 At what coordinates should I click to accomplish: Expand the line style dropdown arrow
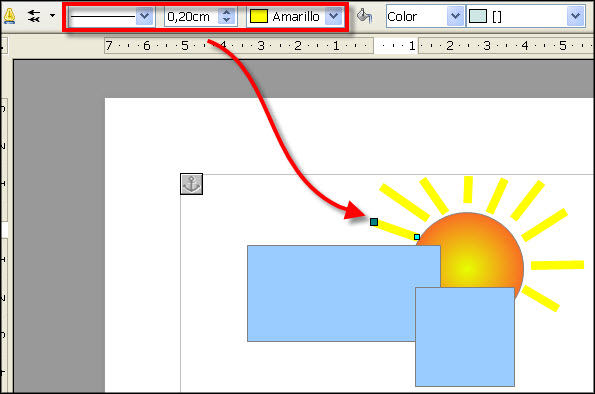pos(144,16)
